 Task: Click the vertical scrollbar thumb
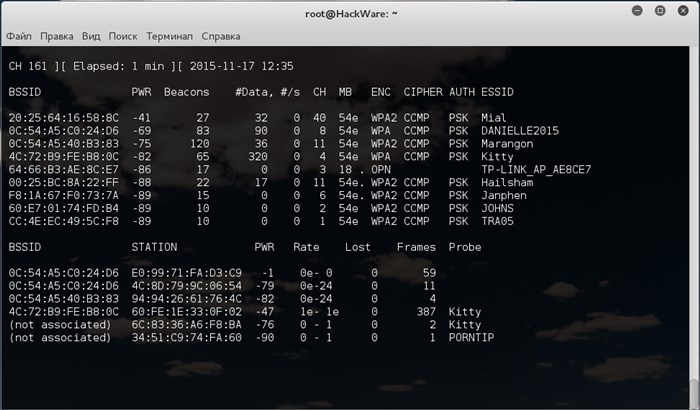tap(693, 394)
